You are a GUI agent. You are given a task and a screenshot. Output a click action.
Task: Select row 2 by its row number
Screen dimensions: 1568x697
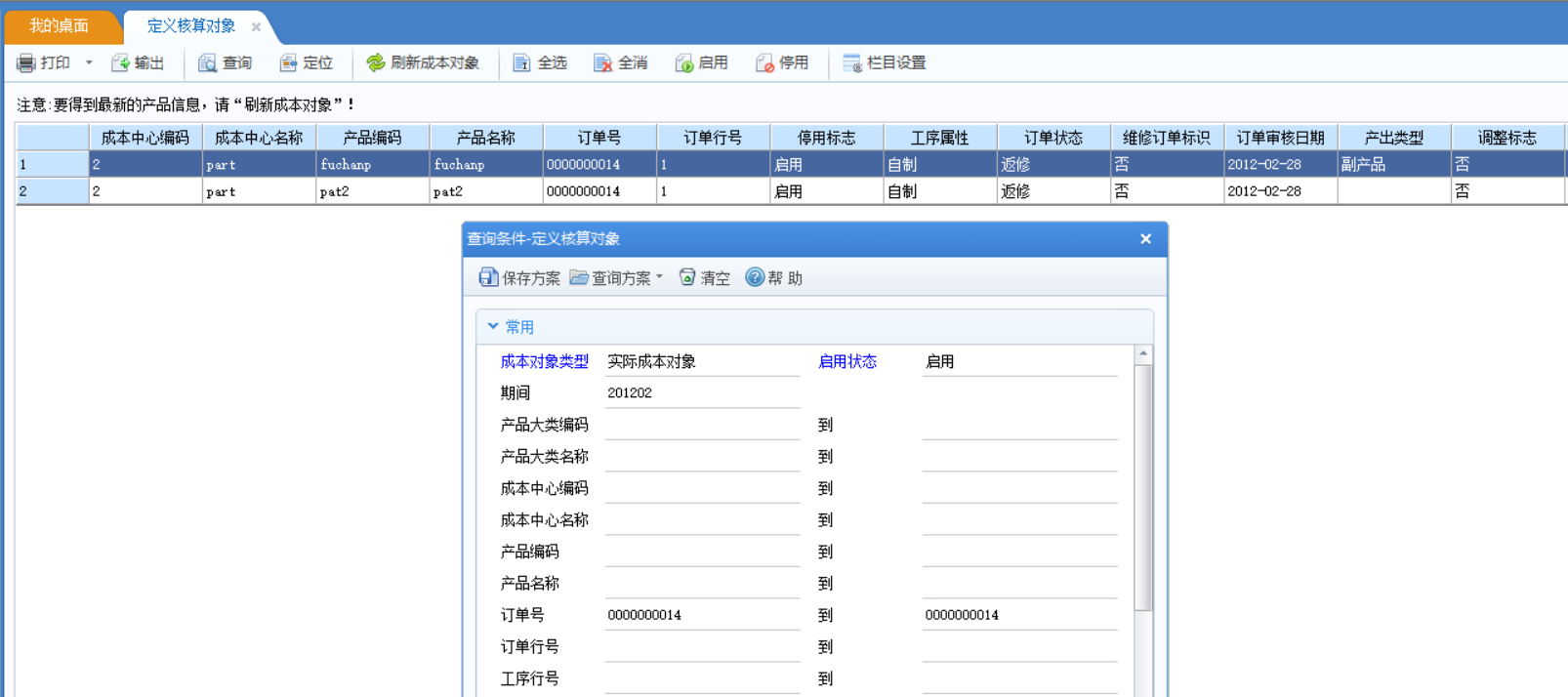pyautogui.click(x=52, y=191)
